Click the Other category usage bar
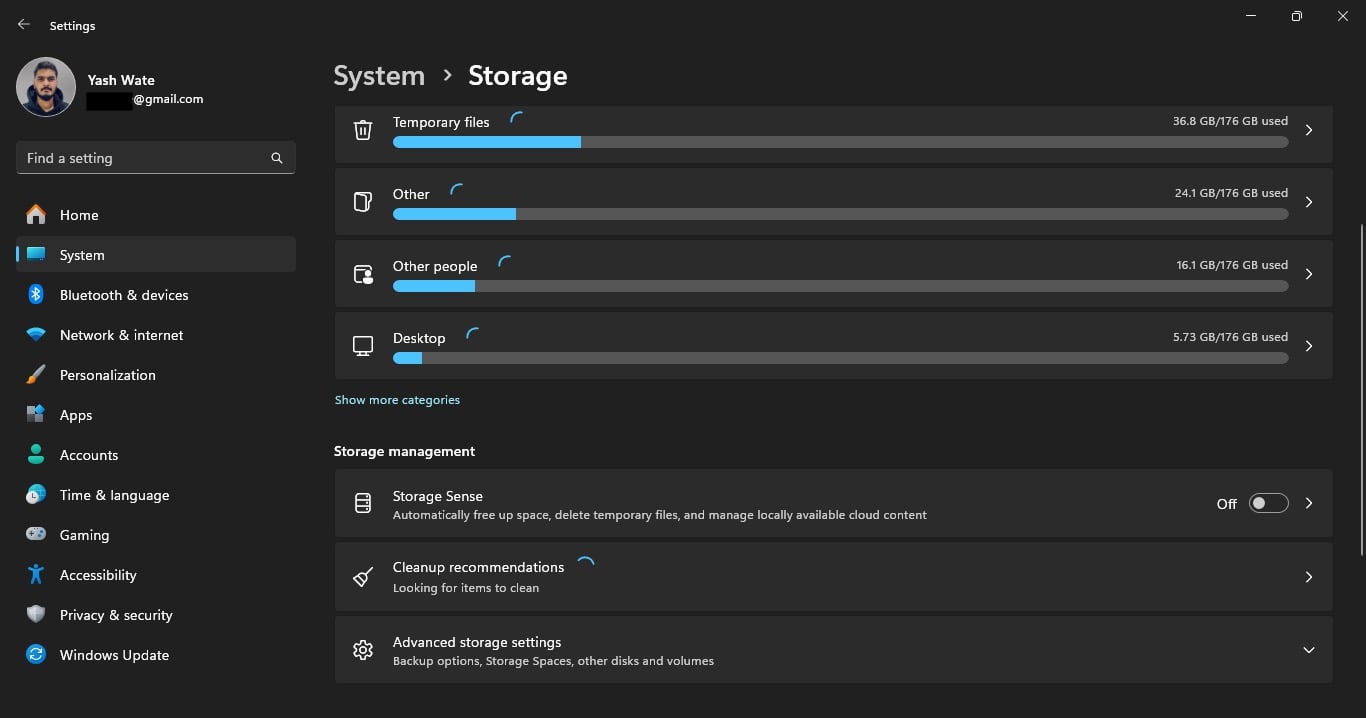This screenshot has height=718, width=1366. pyautogui.click(x=840, y=214)
